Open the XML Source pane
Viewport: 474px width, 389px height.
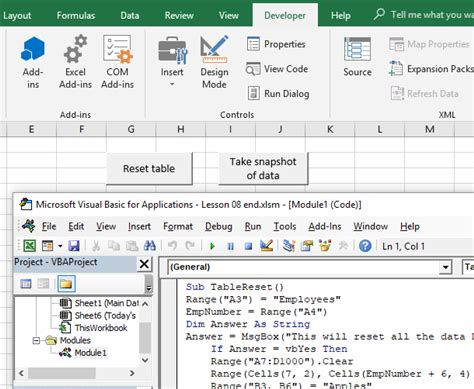coord(357,57)
